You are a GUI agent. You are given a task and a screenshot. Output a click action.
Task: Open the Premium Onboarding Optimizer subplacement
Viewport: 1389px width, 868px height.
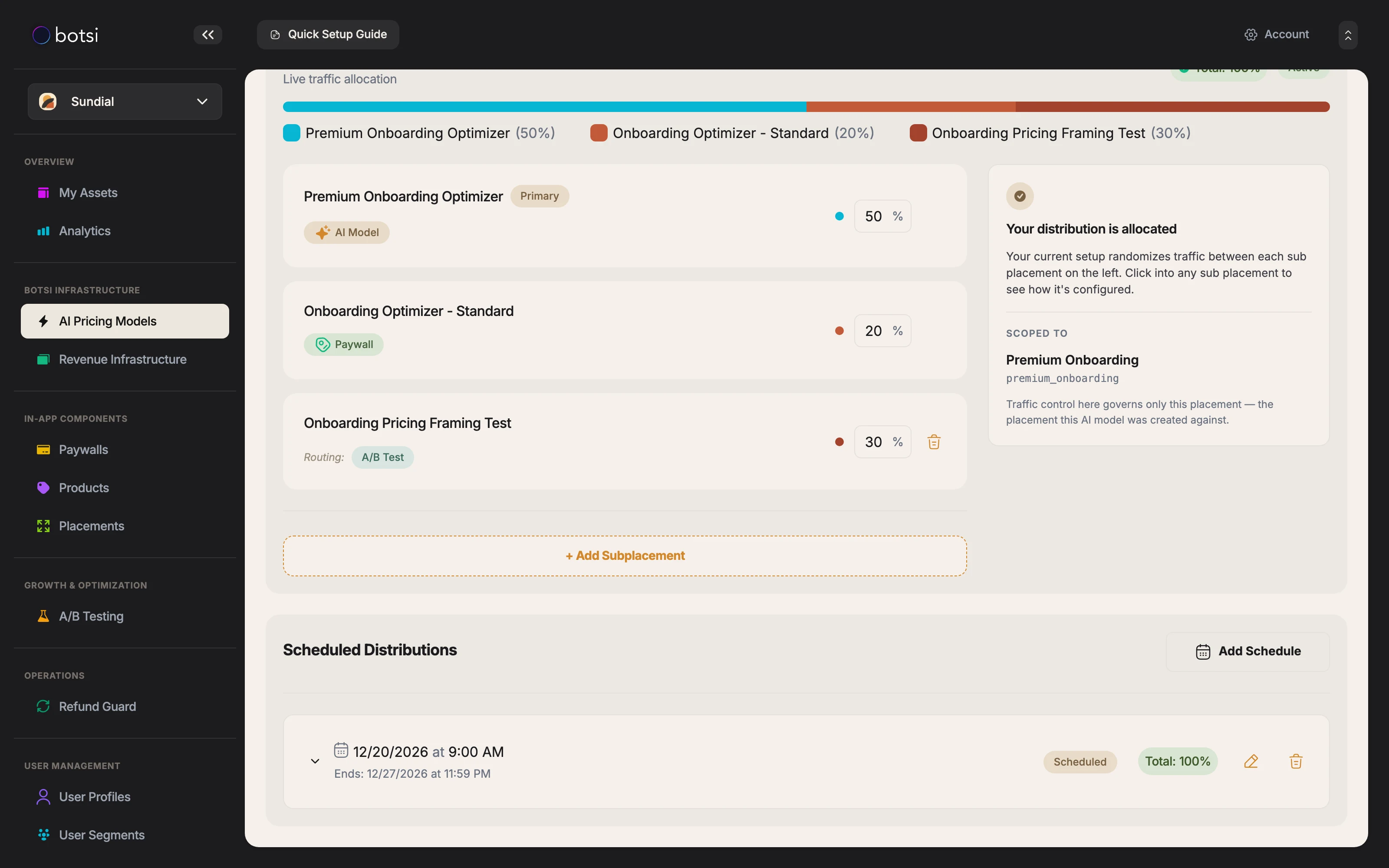coord(625,216)
